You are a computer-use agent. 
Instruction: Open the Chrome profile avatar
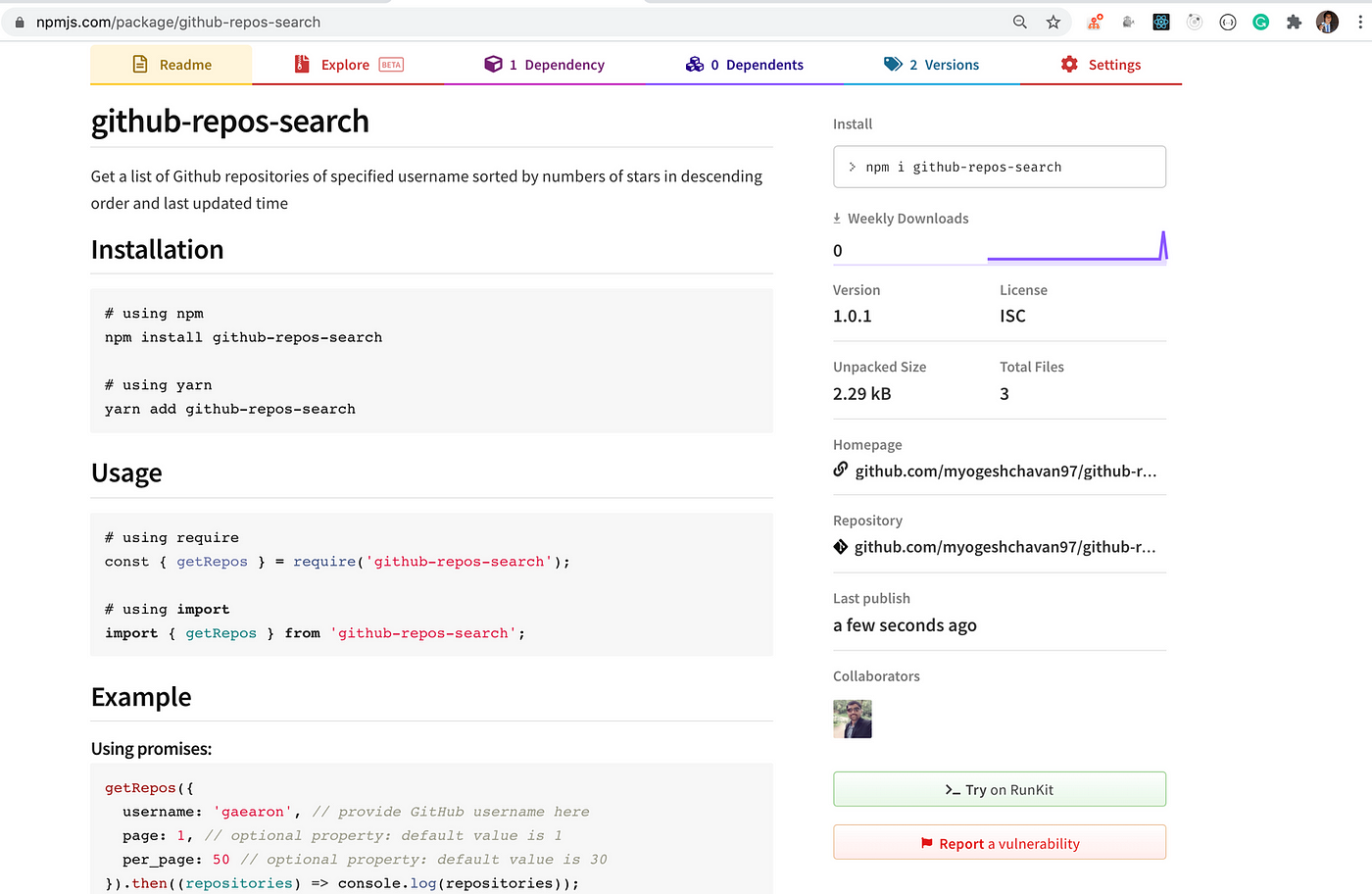point(1328,22)
